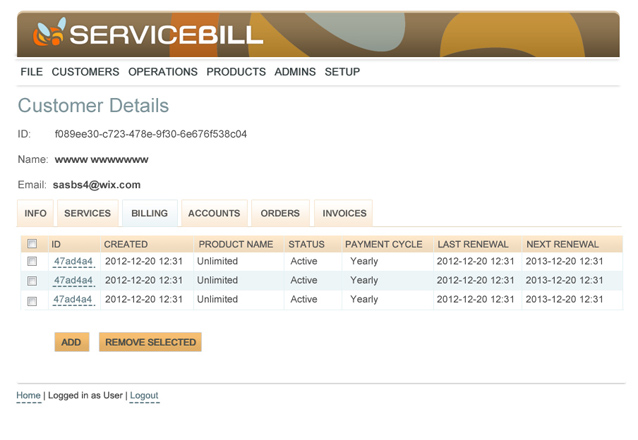
Task: Click the email sasbs4@wix.com
Action: (97, 185)
